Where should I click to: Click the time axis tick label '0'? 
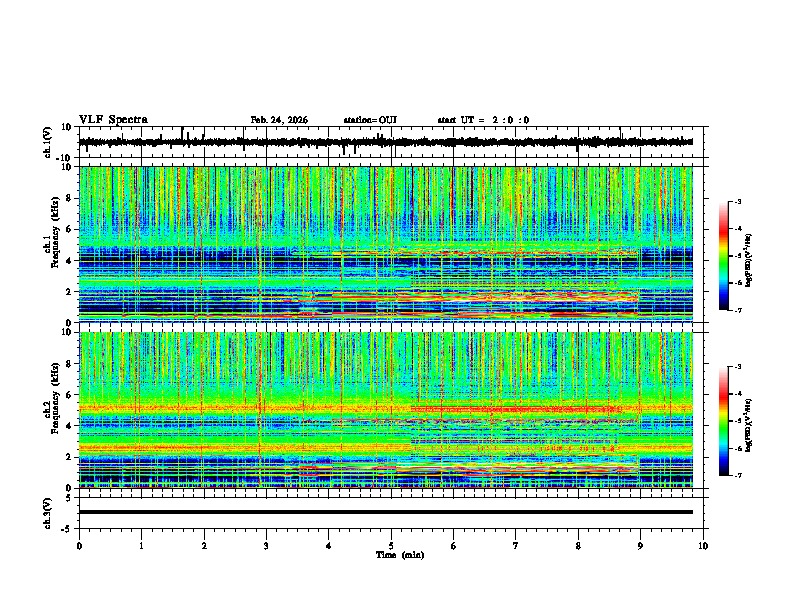(79, 546)
